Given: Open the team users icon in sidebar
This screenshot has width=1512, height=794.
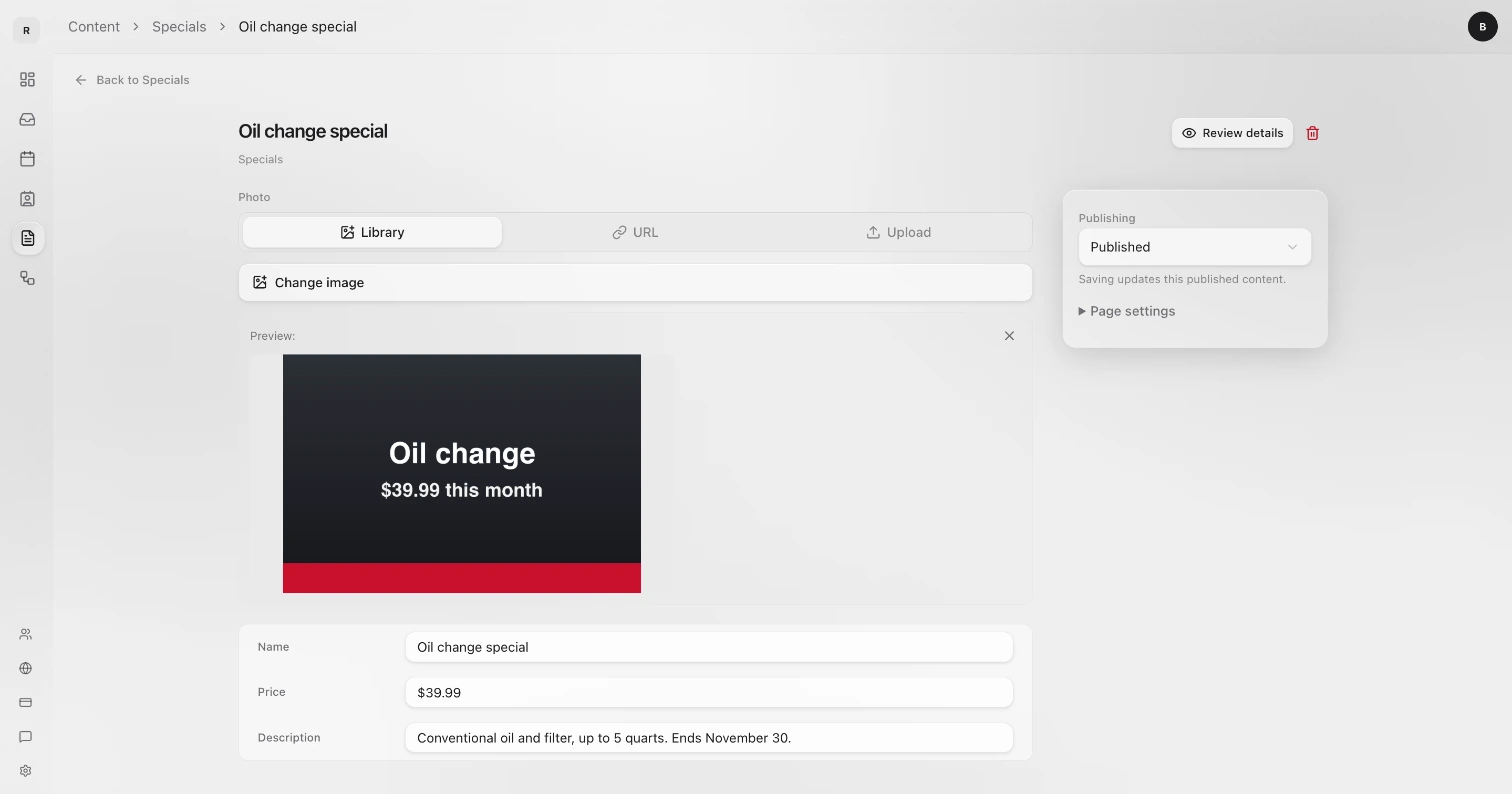Looking at the screenshot, I should (x=26, y=634).
